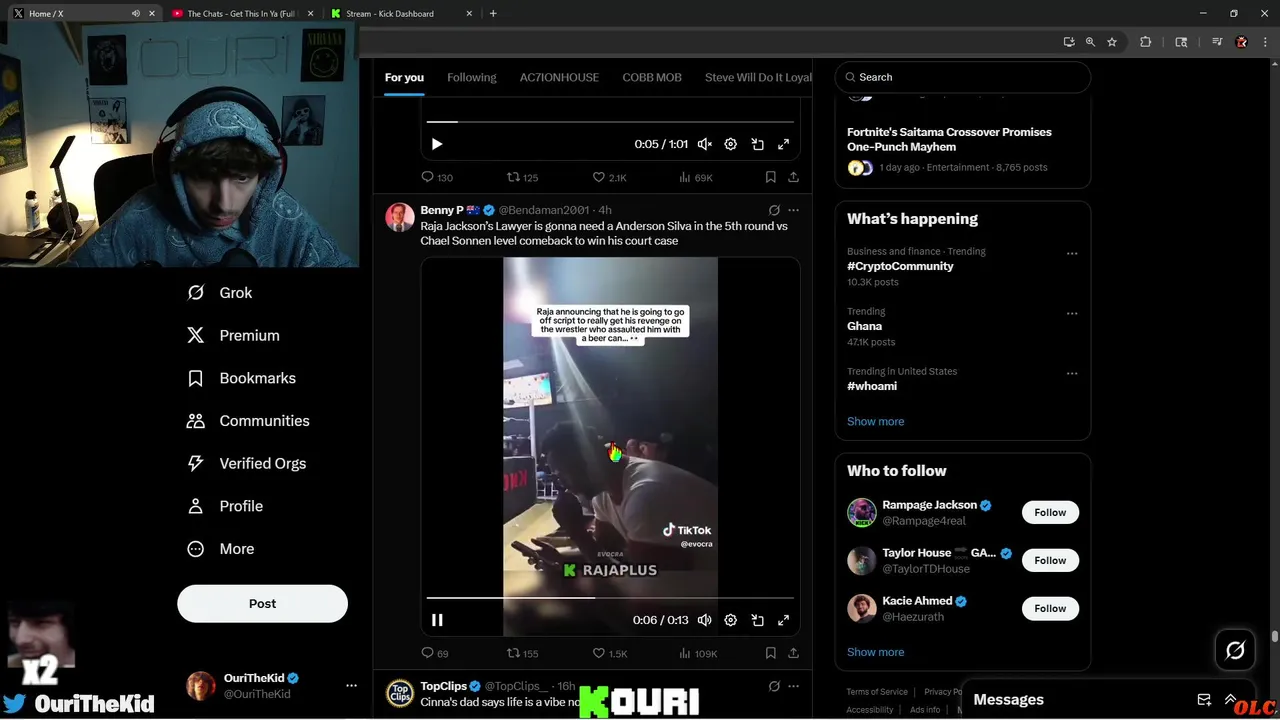
Task: Ask Grok about the TopClips post
Action: click(774, 686)
